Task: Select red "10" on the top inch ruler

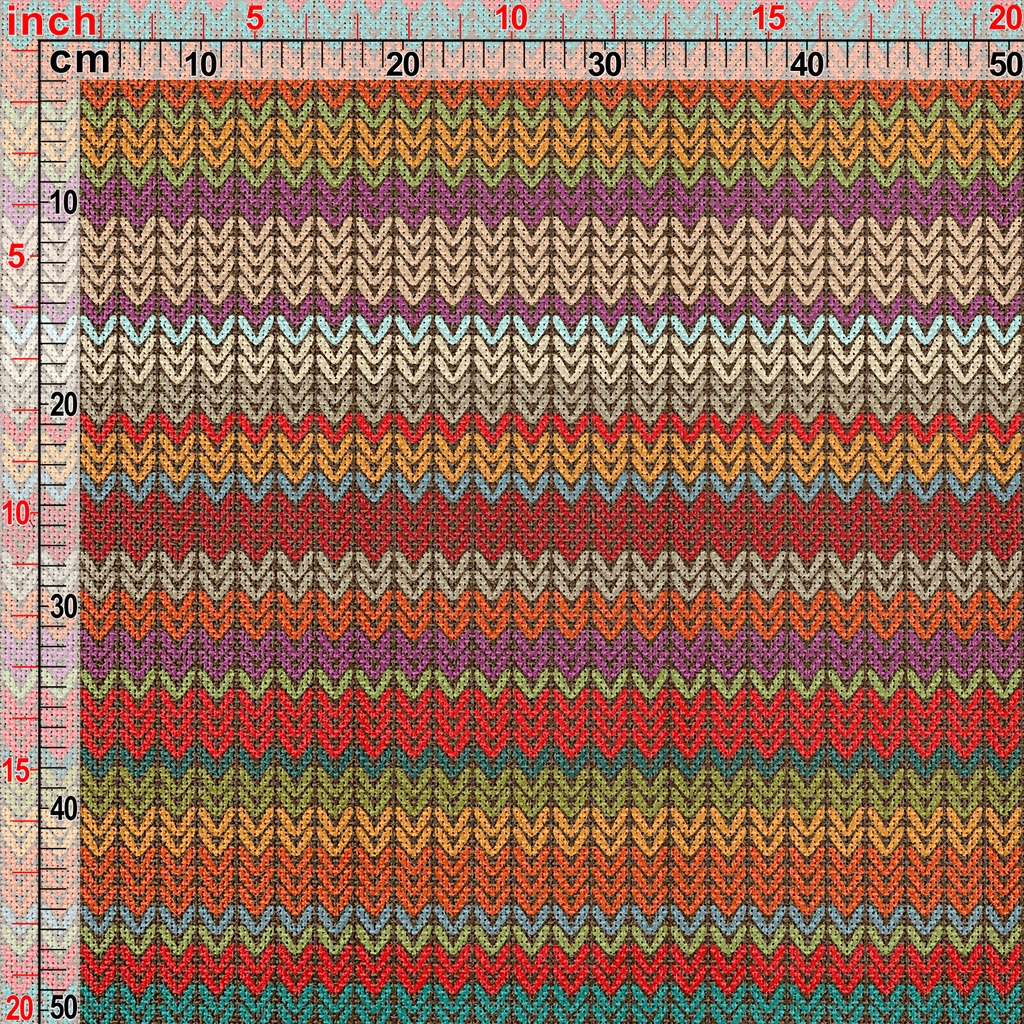Action: (511, 20)
